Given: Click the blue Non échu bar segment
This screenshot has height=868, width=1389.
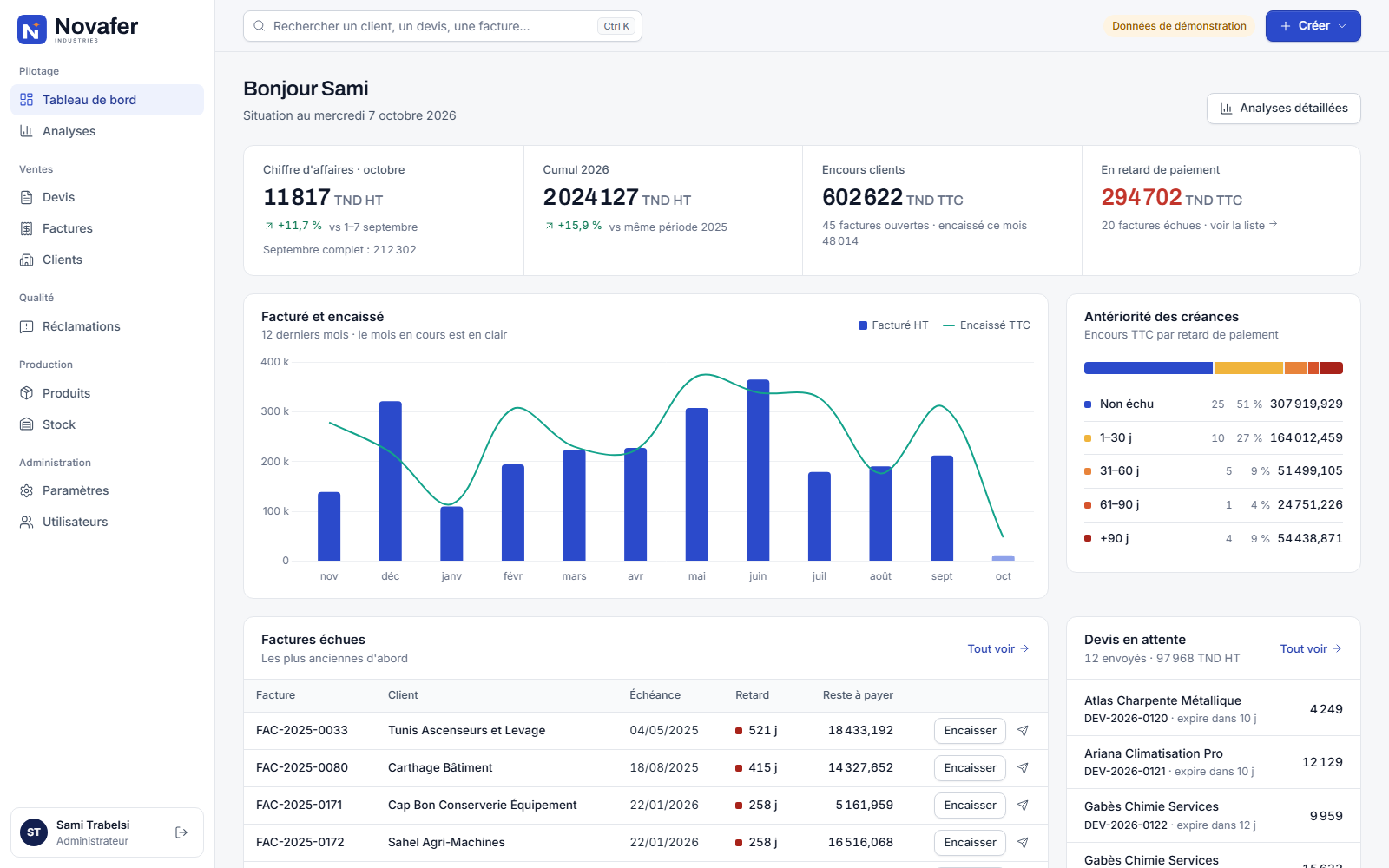Looking at the screenshot, I should (x=1149, y=368).
